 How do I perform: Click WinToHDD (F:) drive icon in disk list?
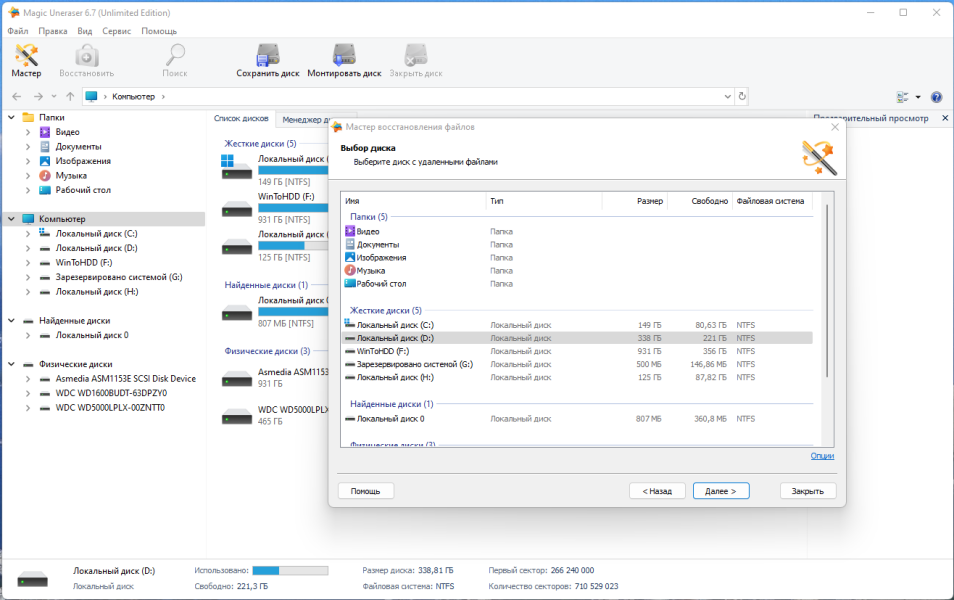coord(237,208)
